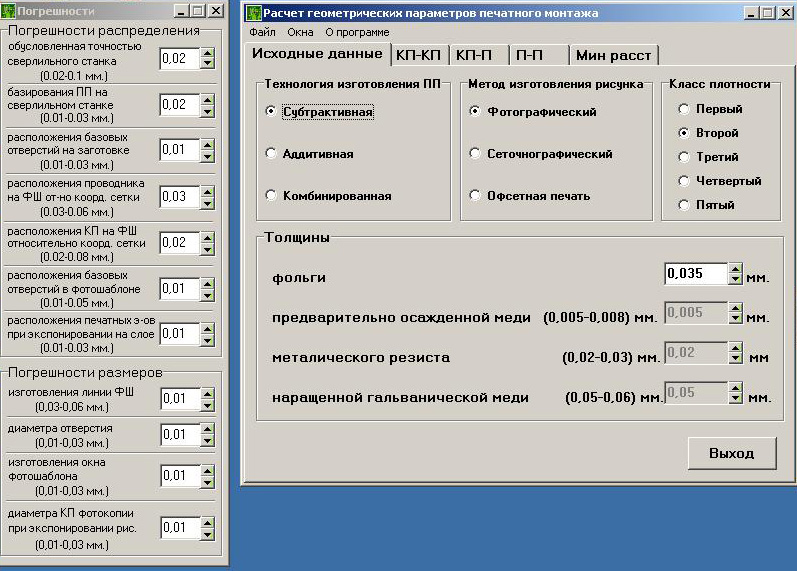This screenshot has width=797, height=571.
Task: Decrease фольги thickness with down arrow
Action: tap(735, 280)
